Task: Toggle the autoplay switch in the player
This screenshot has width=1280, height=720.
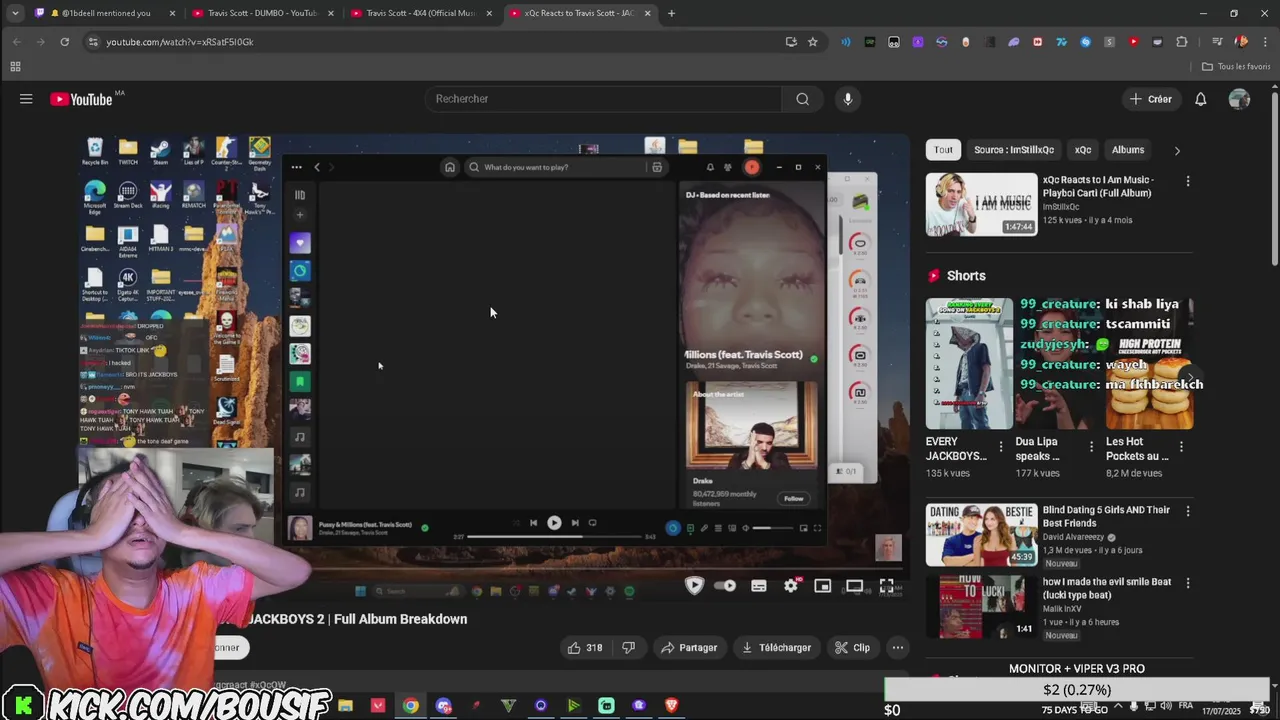Action: (x=726, y=586)
